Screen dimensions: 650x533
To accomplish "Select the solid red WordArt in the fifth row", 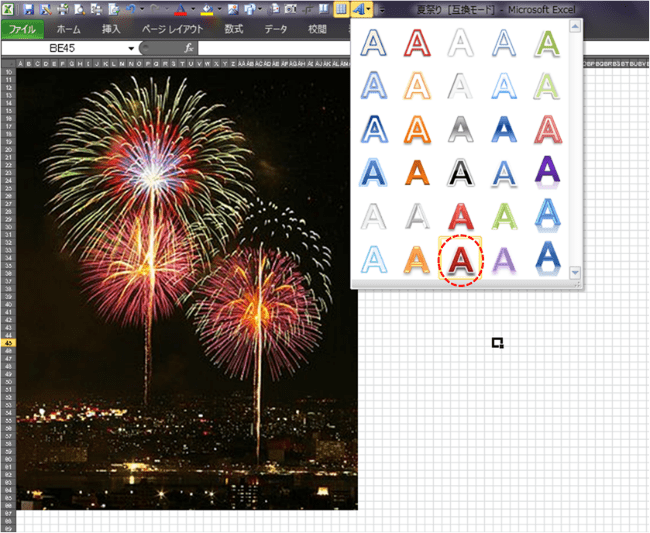I will coord(461,216).
